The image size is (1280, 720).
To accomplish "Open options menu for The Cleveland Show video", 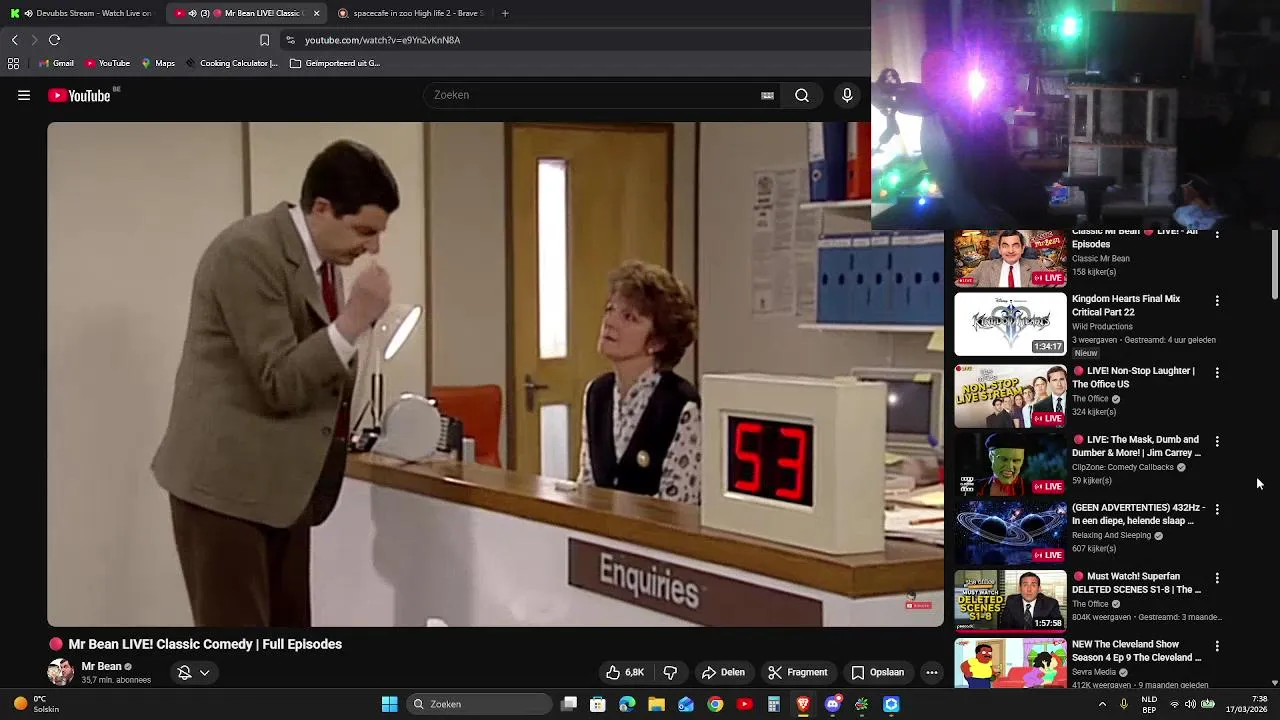I will click(x=1217, y=646).
